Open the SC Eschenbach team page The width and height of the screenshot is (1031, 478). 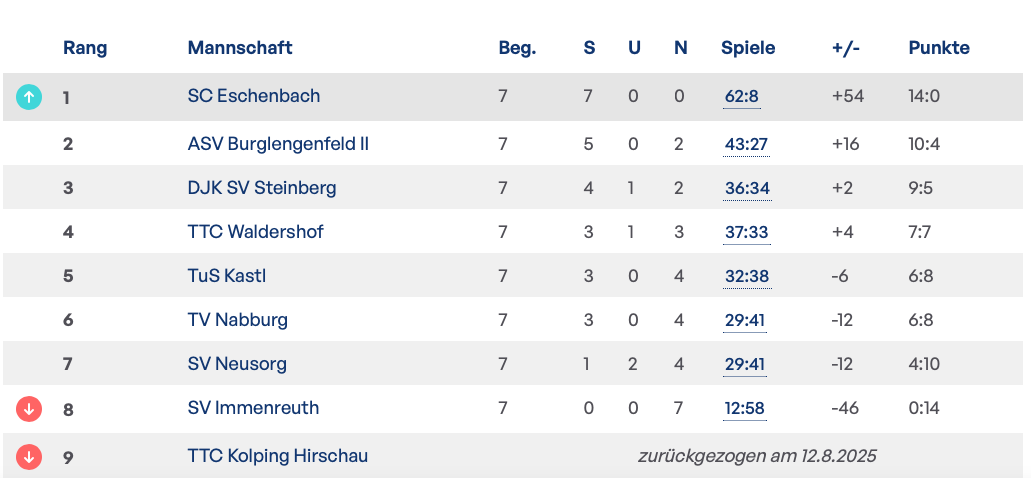[254, 96]
